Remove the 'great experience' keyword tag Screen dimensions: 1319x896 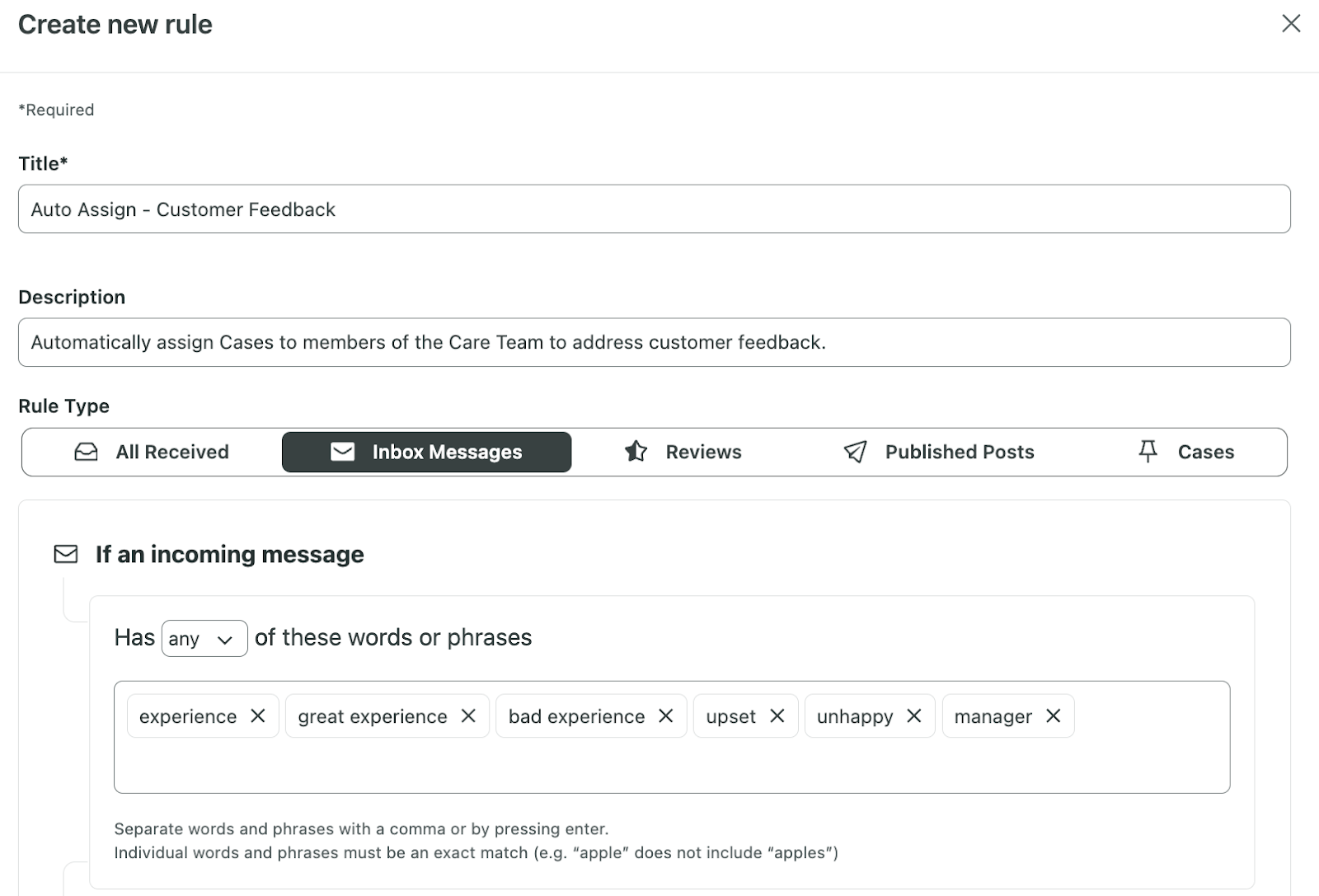click(x=468, y=715)
